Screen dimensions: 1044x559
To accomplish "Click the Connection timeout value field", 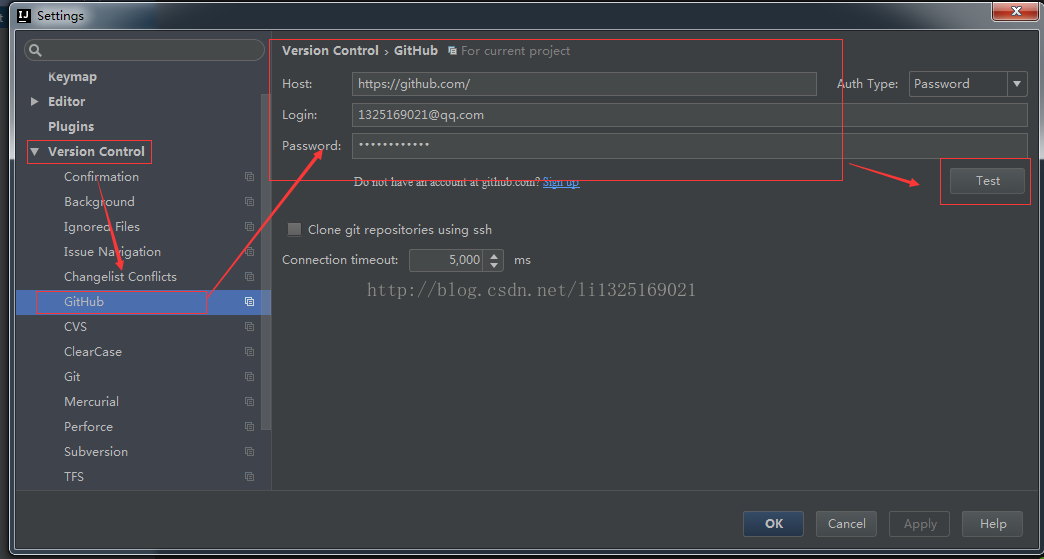I will (x=448, y=260).
